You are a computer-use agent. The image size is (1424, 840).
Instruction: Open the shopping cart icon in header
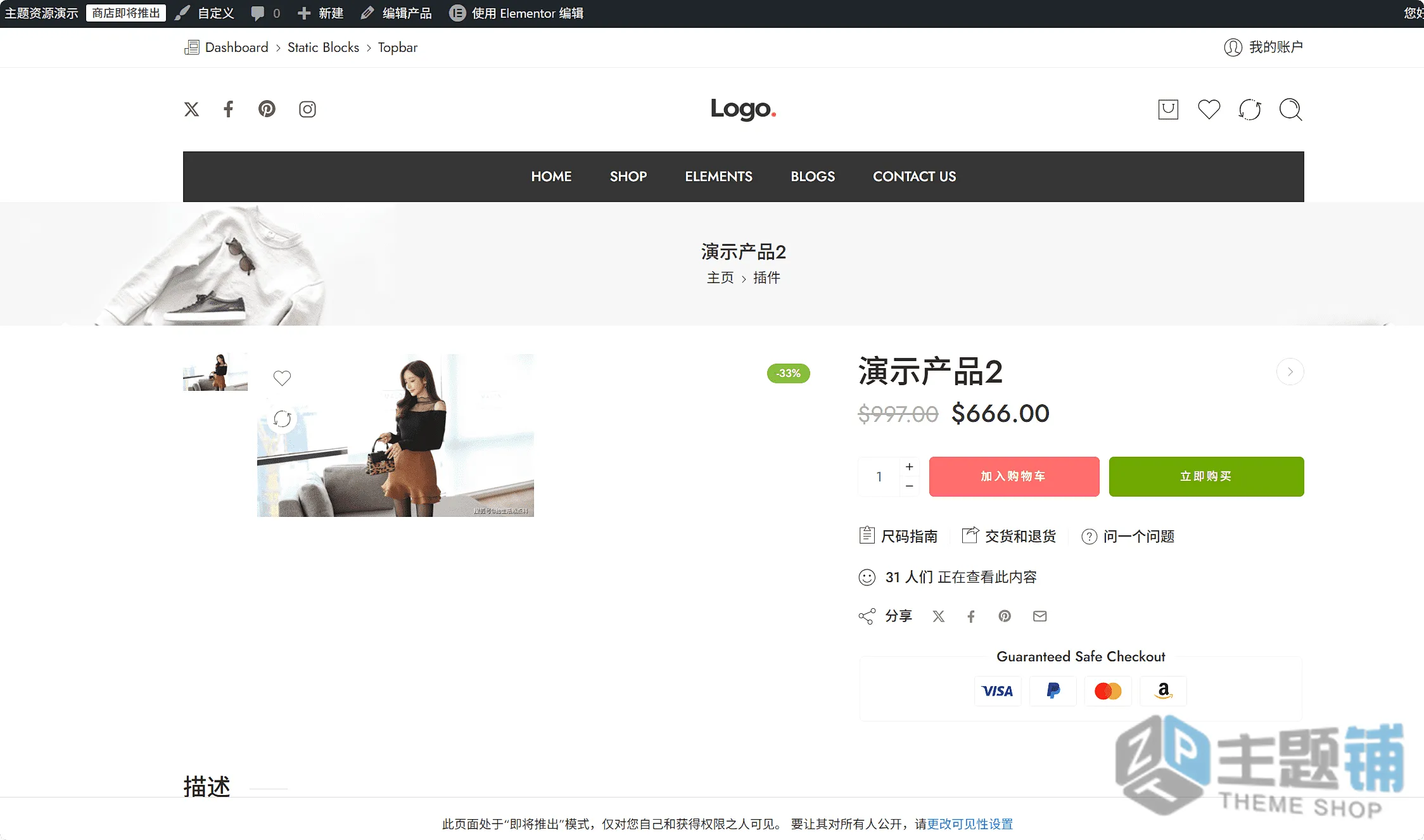click(x=1168, y=109)
